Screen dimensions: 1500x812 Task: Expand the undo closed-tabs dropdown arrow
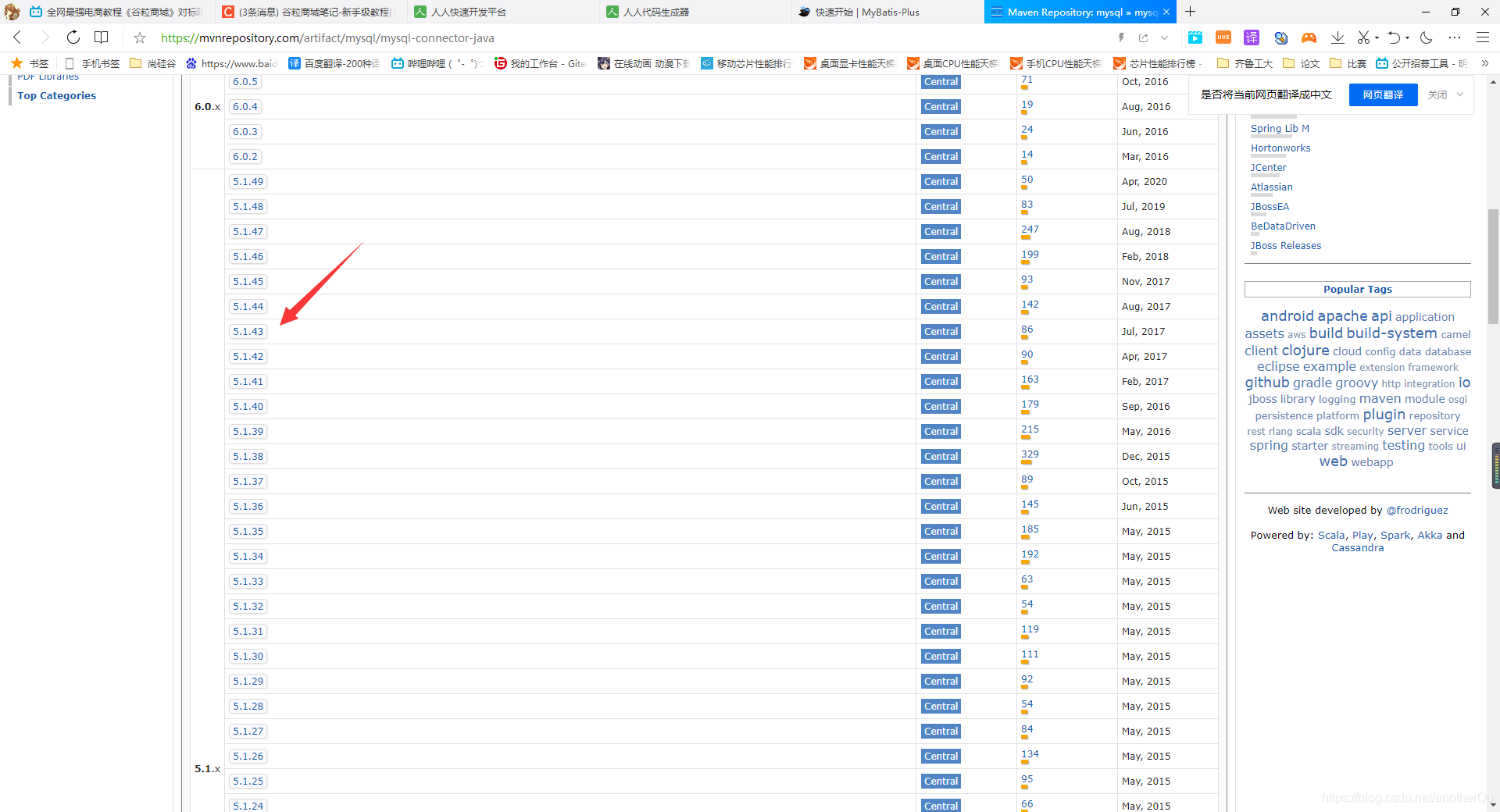(x=1407, y=37)
